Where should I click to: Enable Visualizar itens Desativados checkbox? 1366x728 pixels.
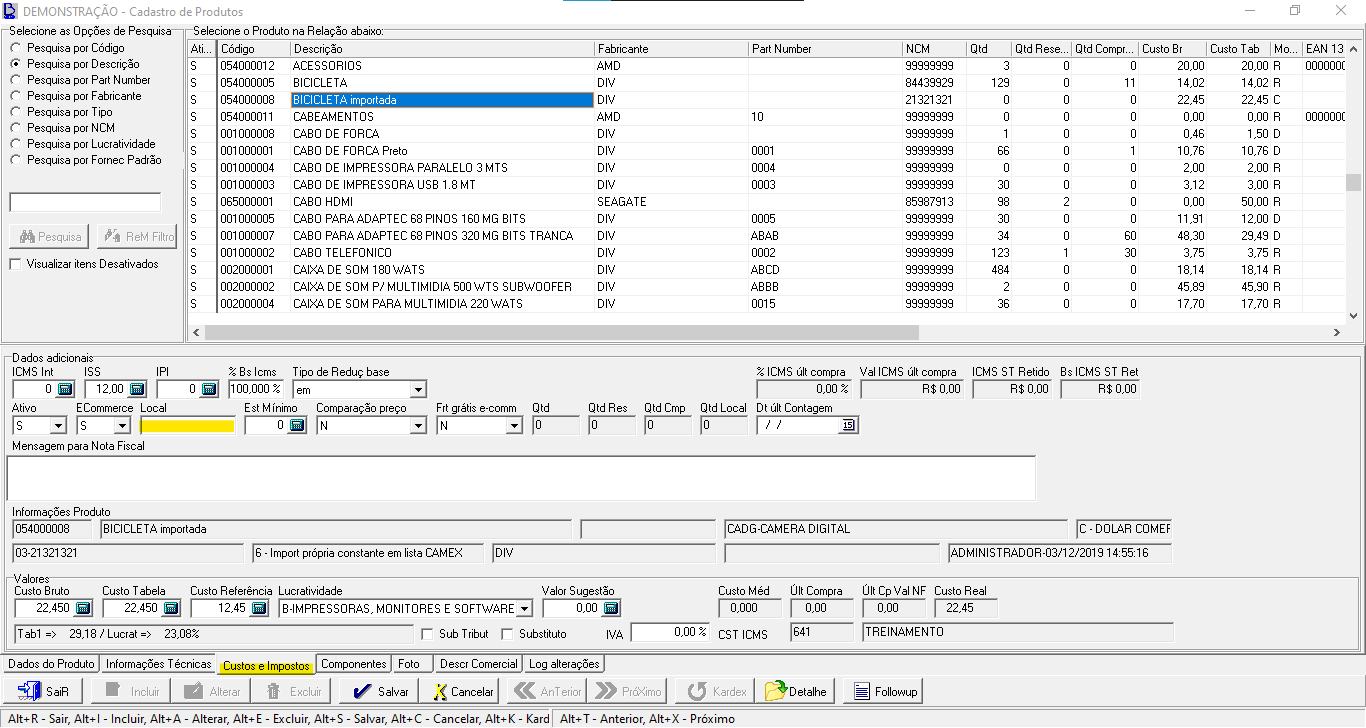click(x=15, y=264)
